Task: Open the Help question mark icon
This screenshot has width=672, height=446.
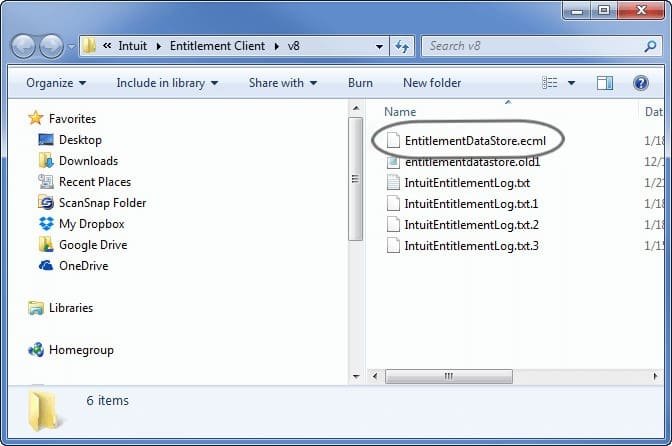Action: coord(641,83)
